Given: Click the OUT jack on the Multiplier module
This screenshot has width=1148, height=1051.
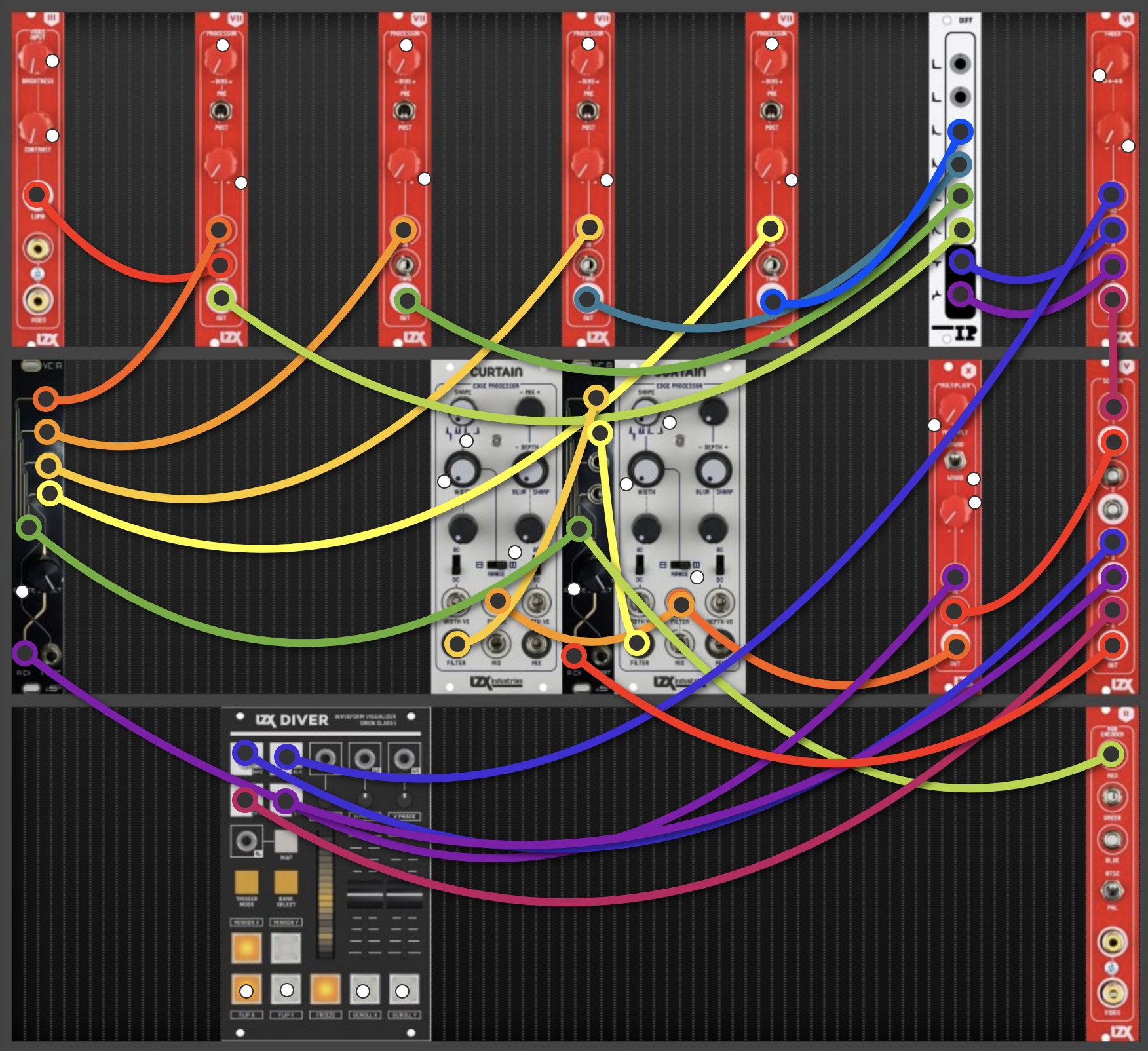Looking at the screenshot, I should [x=956, y=646].
